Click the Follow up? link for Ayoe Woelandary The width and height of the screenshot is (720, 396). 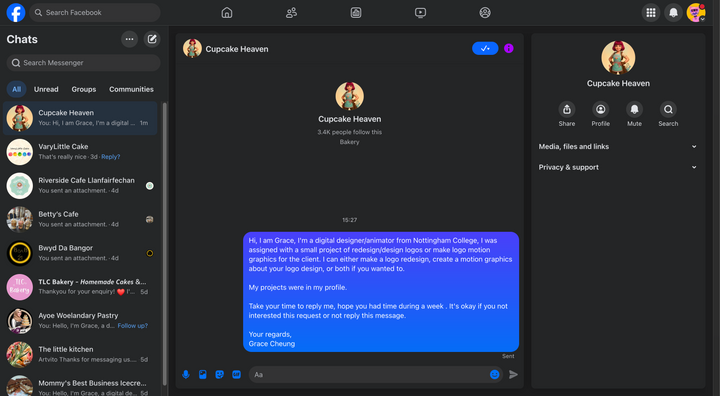point(133,326)
